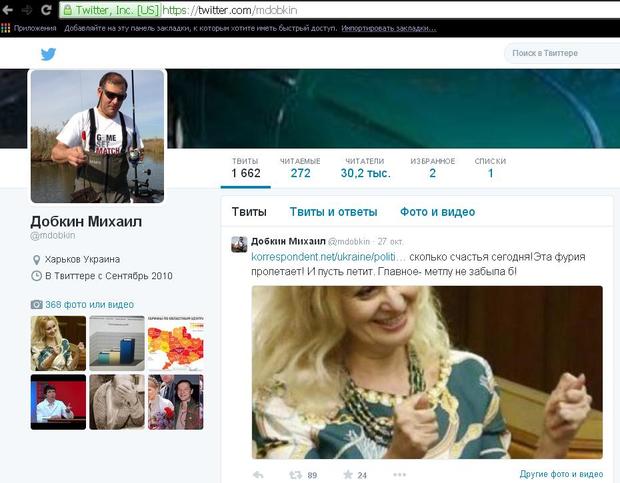
Task: View the Читатели 30,2 тыс. followers
Action: tap(364, 168)
